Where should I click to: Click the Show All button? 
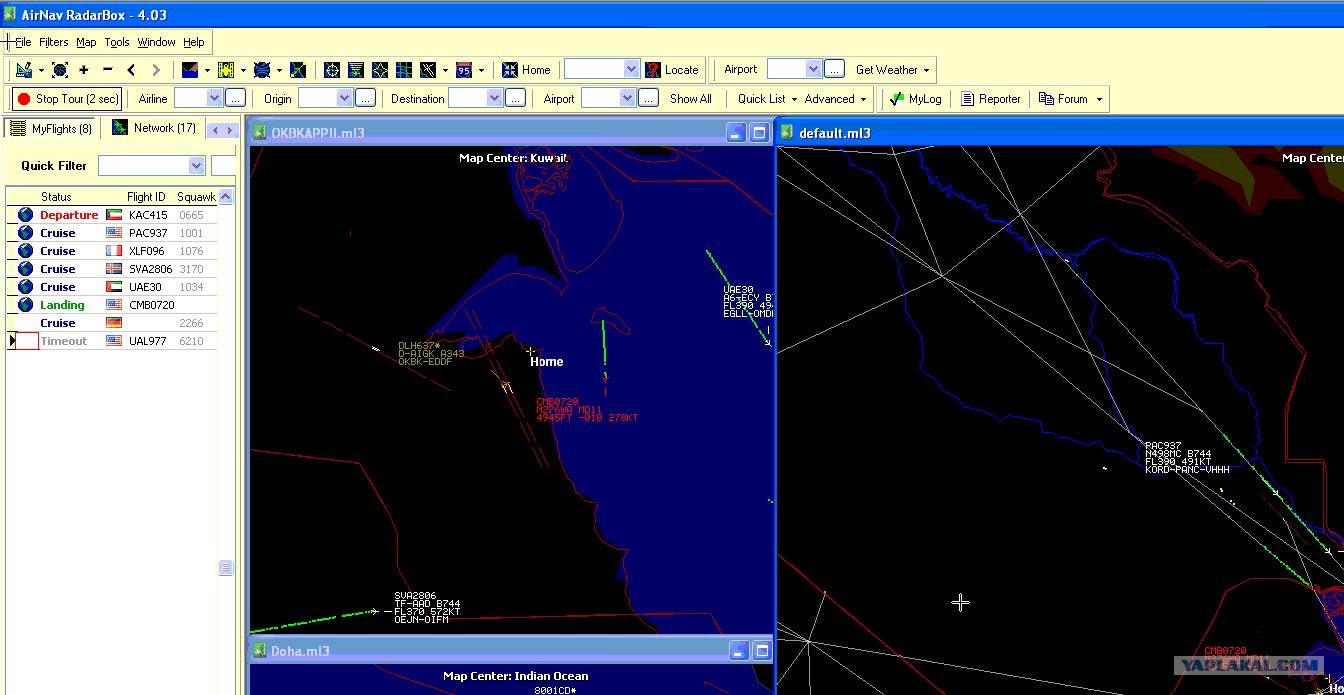point(691,99)
